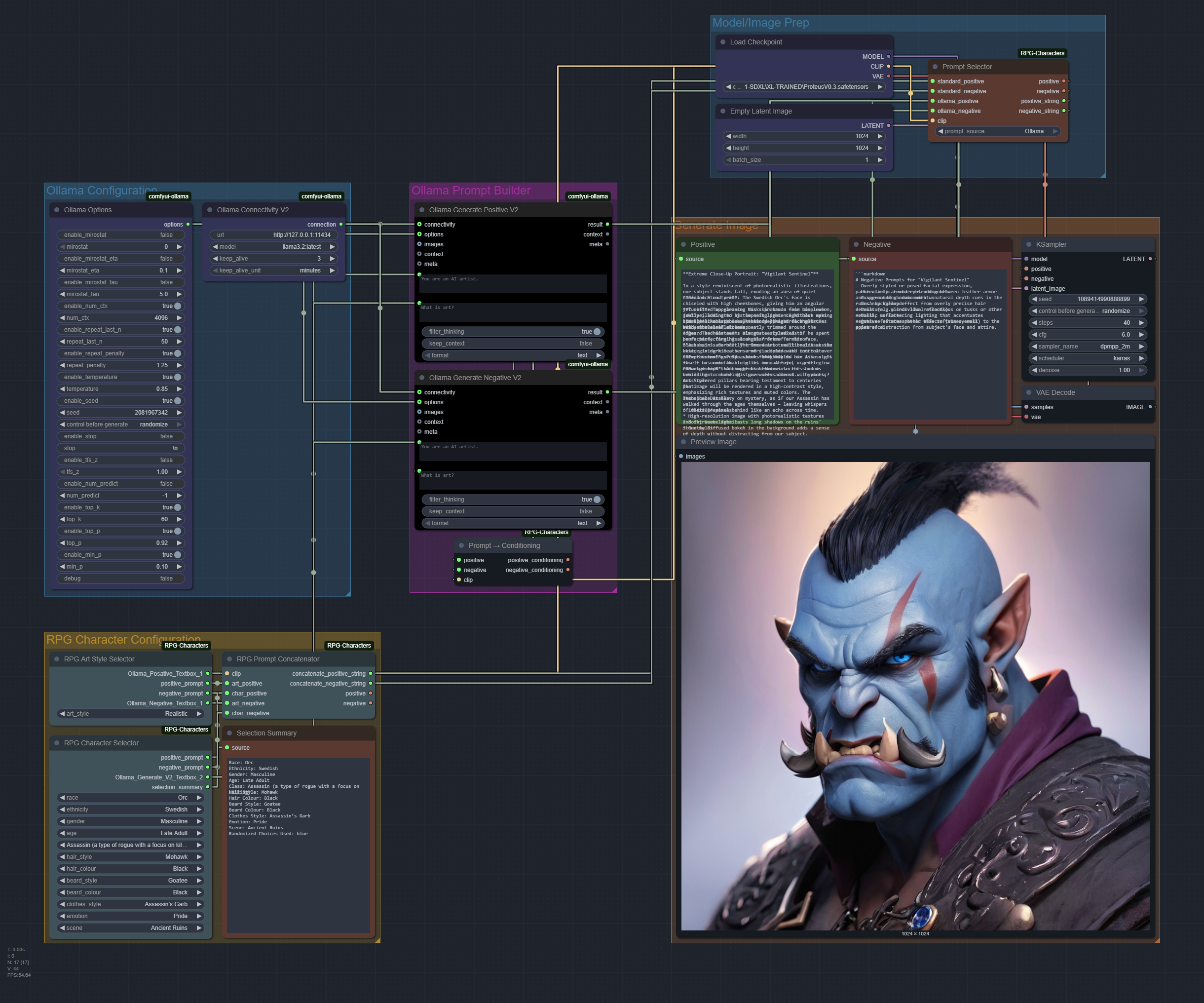Screen dimensions: 1204x1003
Task: Open the model dropdown showing llama3.2:latest
Action: click(x=274, y=247)
